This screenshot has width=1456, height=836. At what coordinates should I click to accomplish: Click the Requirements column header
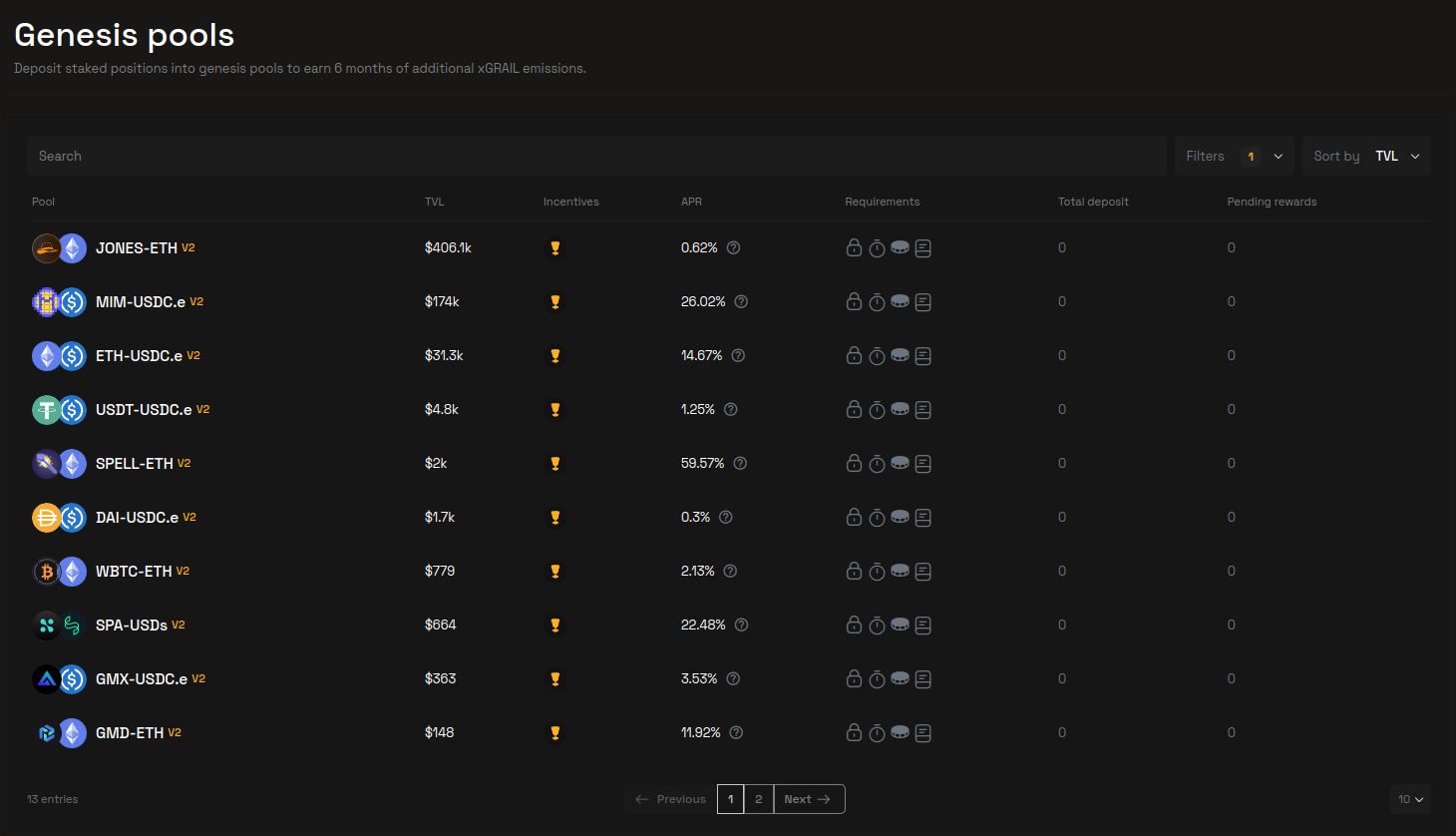pos(883,202)
